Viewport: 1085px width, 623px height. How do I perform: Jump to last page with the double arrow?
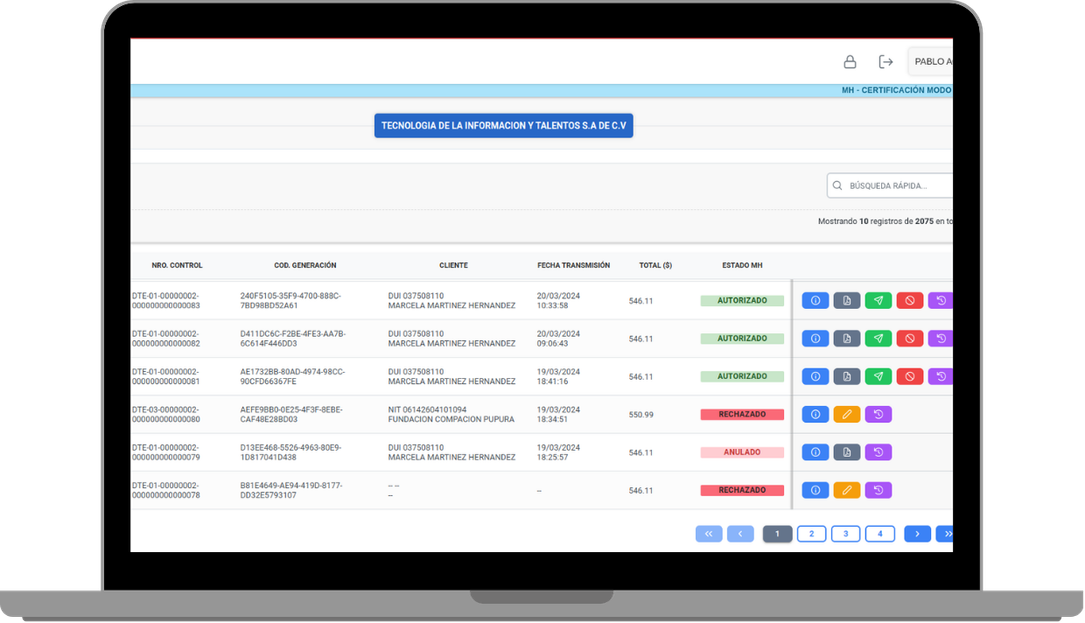point(945,534)
